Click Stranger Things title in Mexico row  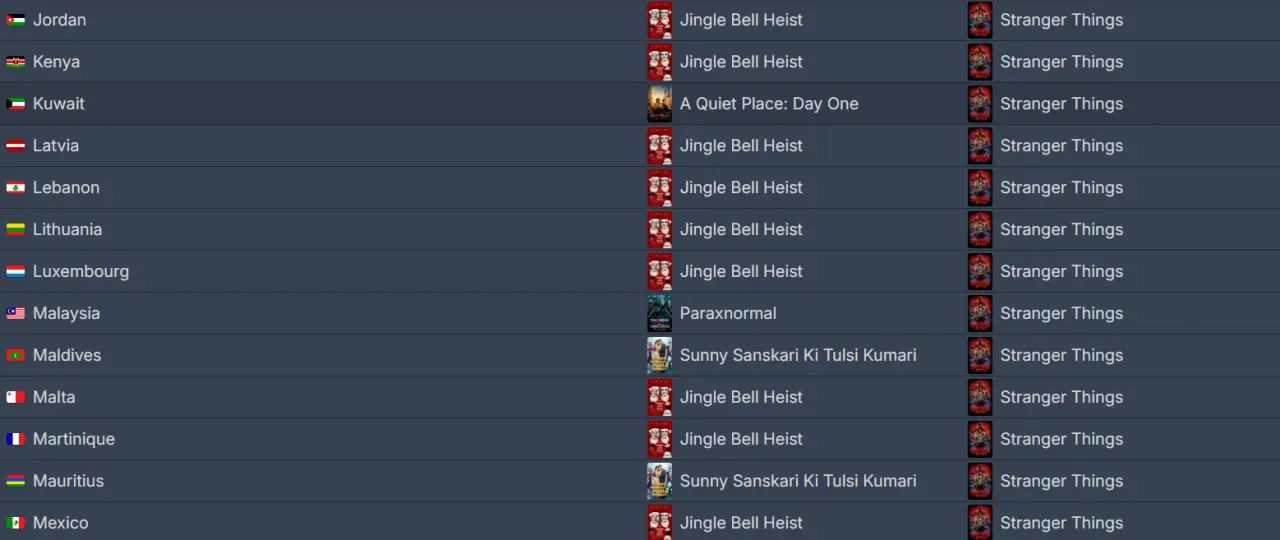point(1061,523)
